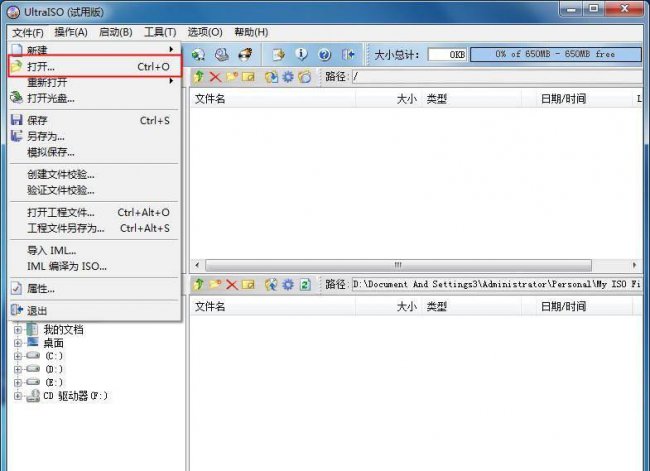The height and width of the screenshot is (471, 650).
Task: Open the 文件(F) menu
Action: [28, 32]
